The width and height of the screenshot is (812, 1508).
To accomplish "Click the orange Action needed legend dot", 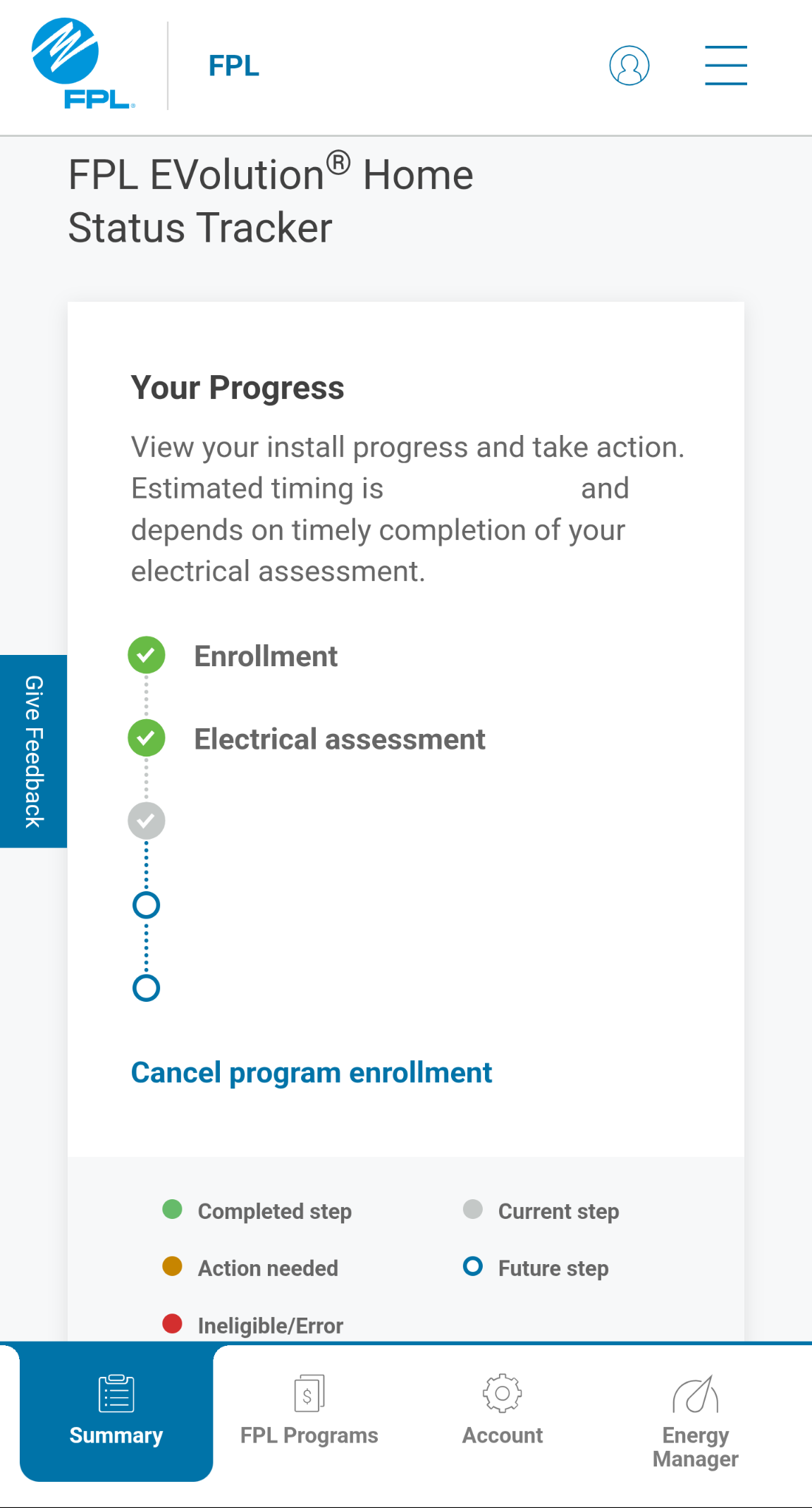I will (173, 1266).
